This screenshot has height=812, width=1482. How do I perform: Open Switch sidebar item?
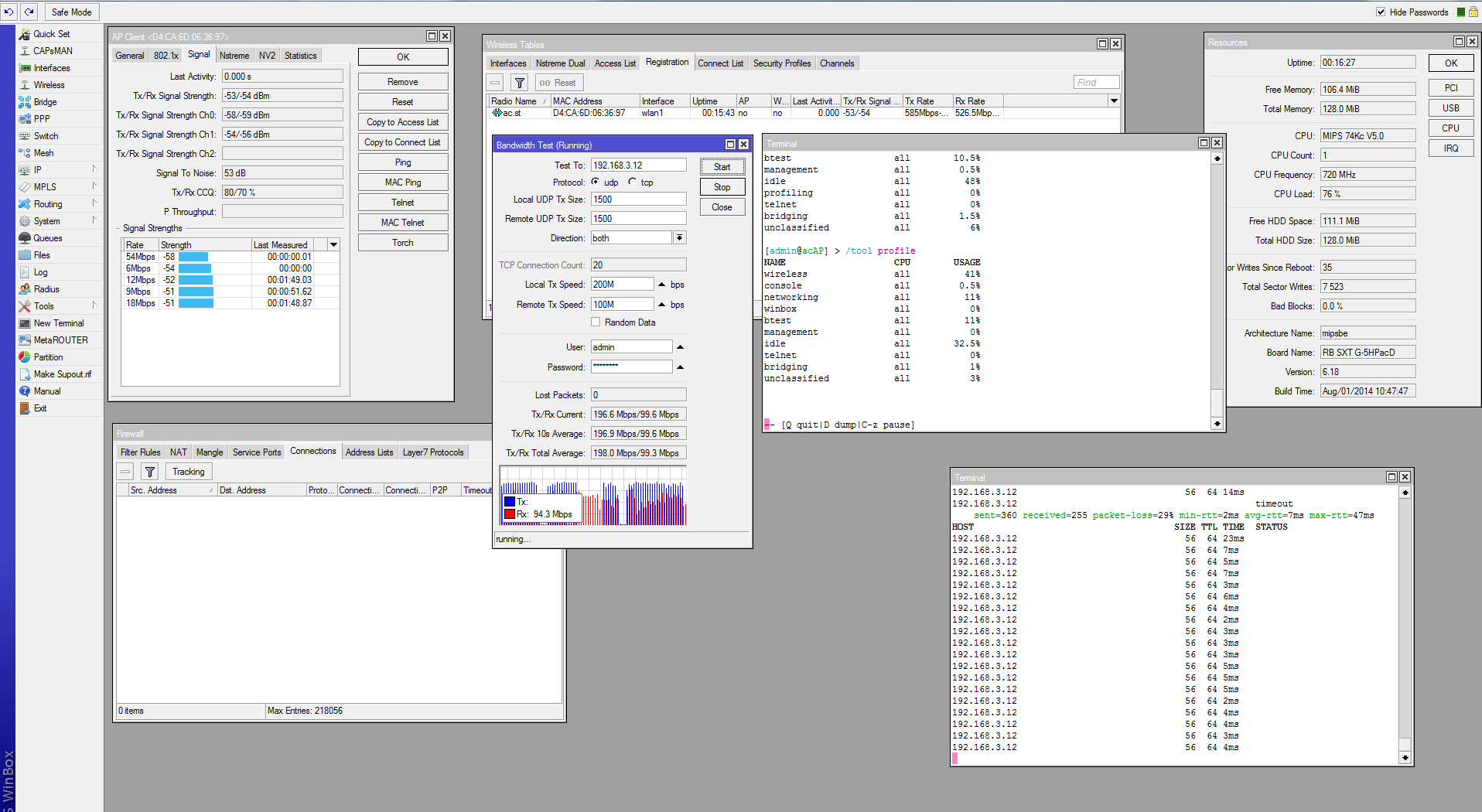(x=46, y=136)
